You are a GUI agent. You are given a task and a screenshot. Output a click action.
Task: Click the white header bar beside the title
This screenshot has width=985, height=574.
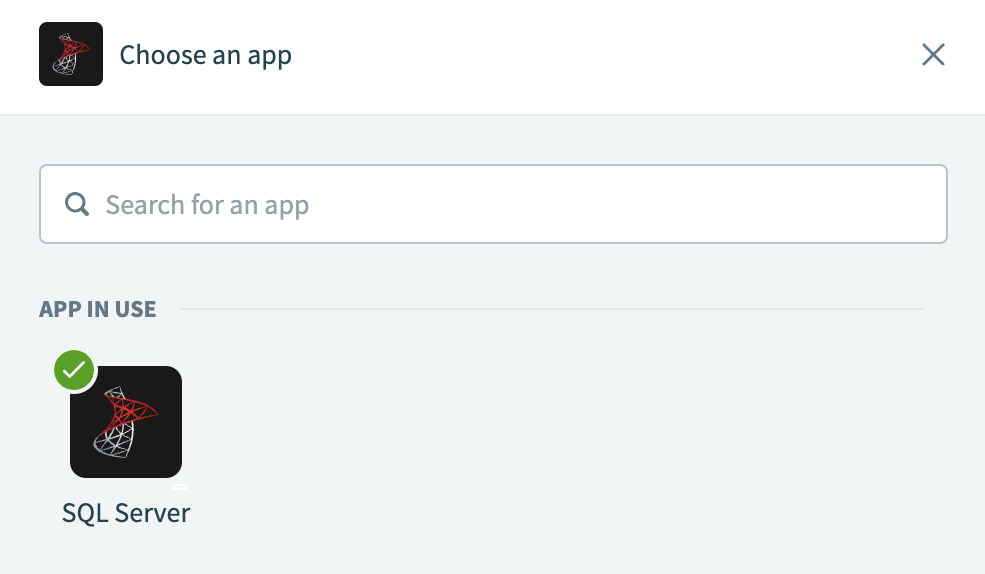pyautogui.click(x=600, y=54)
